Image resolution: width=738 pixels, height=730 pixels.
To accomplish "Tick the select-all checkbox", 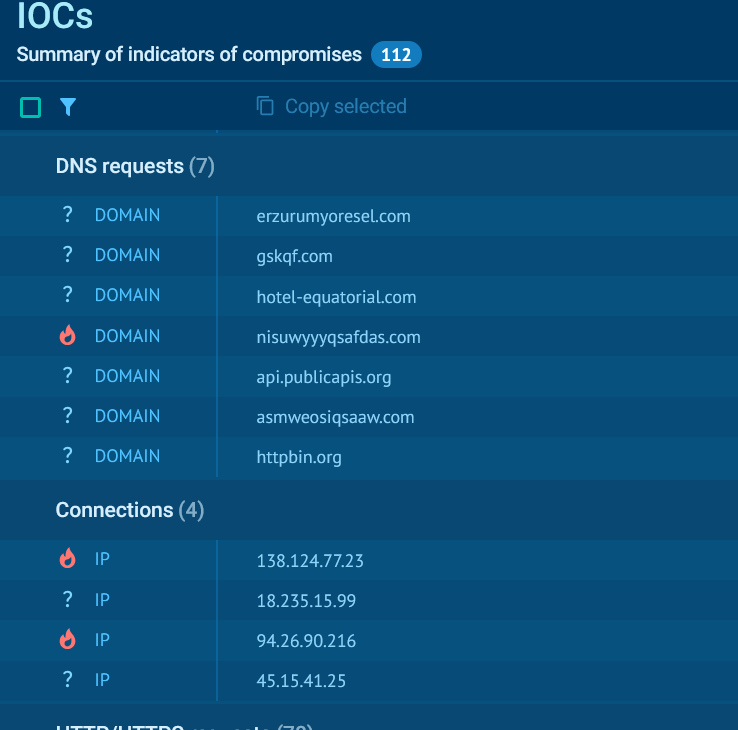I will (x=31, y=107).
